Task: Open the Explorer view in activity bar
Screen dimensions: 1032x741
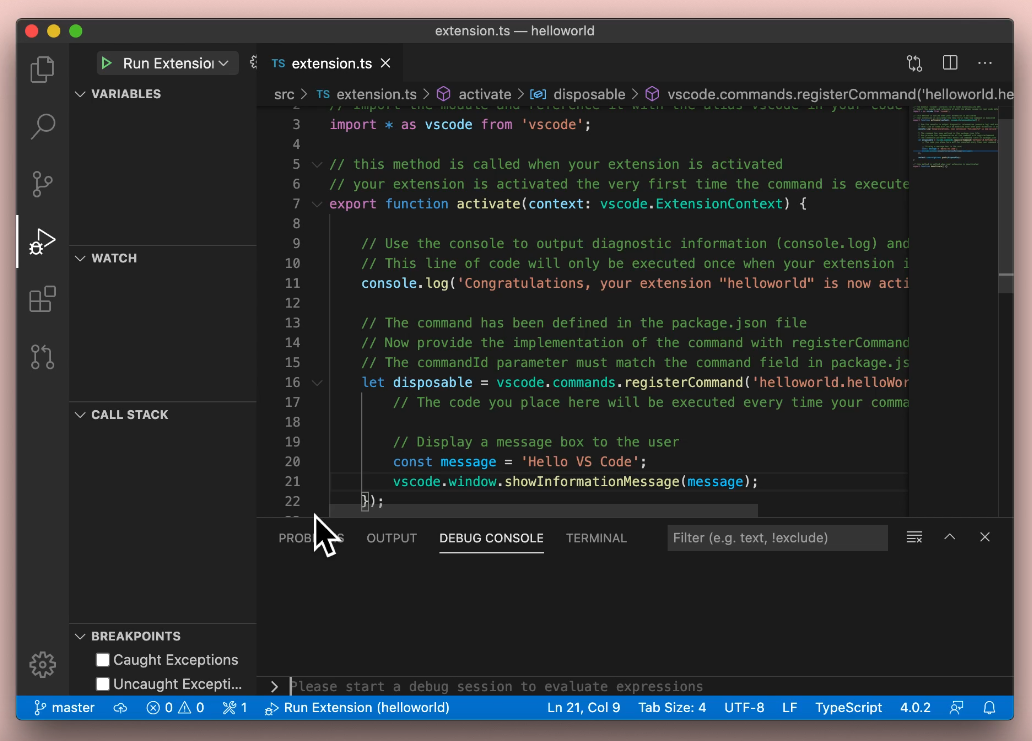Action: tap(42, 69)
